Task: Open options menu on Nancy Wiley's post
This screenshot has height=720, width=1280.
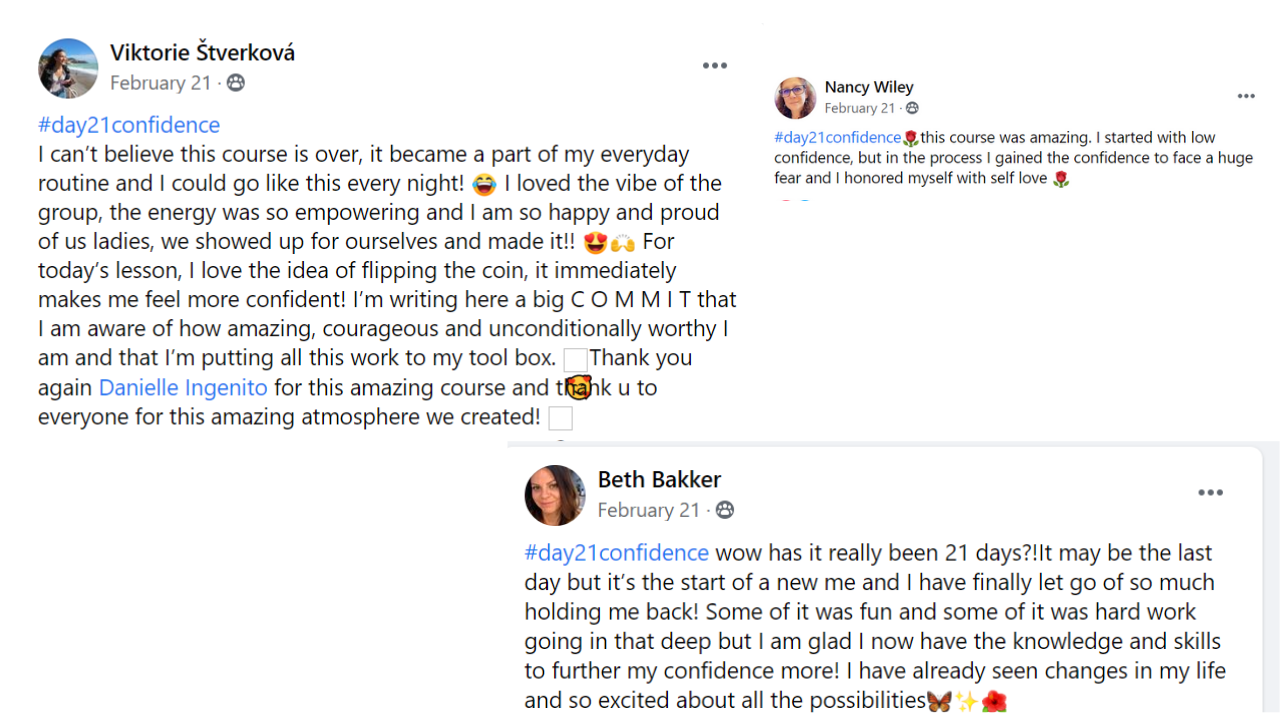Action: [x=1246, y=97]
